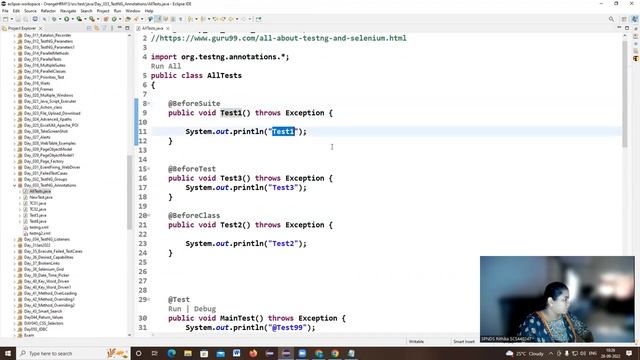640x360 pixels.
Task: Click the New file wizard toolbar icon
Action: click(x=6, y=19)
